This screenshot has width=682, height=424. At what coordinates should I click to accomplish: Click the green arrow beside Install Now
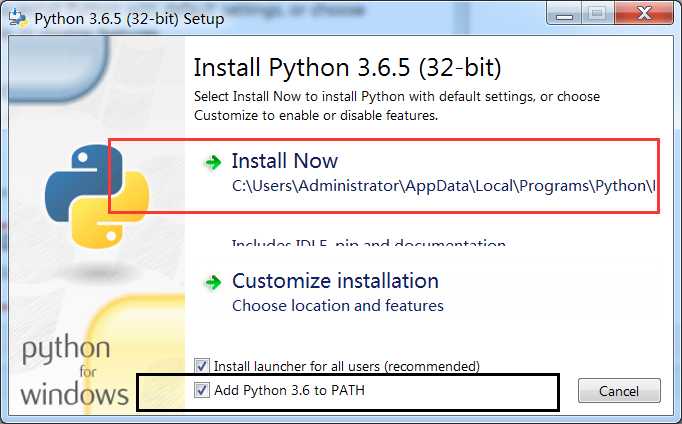point(213,162)
